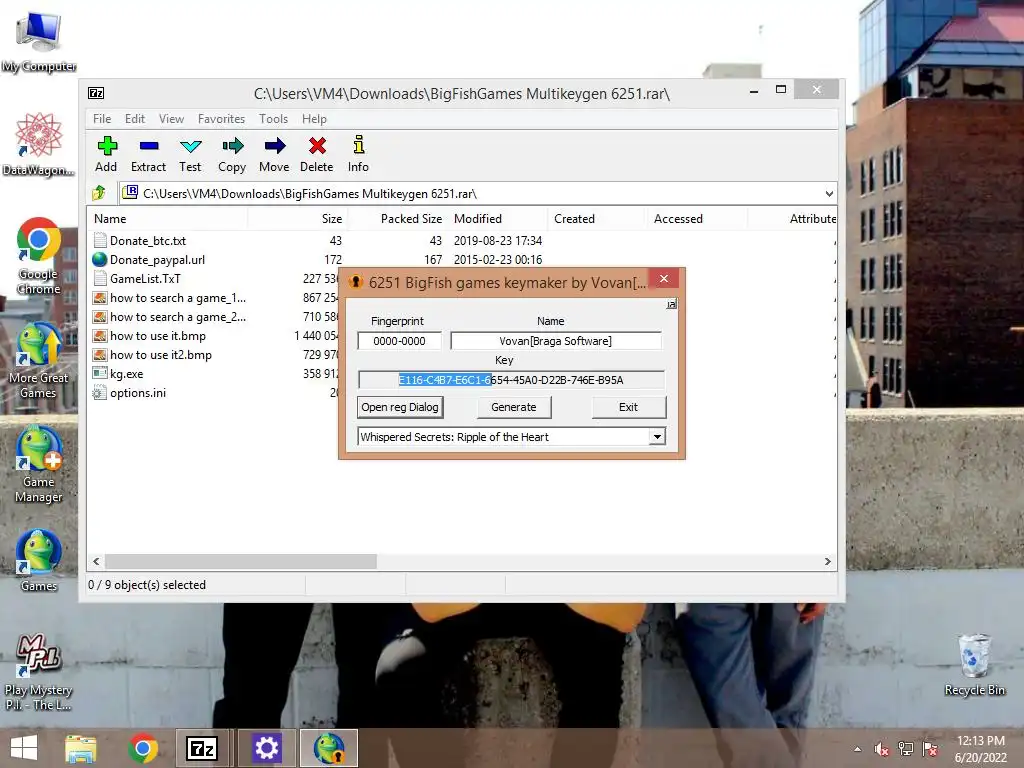Screen dimensions: 1024x768
Task: Click the generated Key field
Action: tap(511, 380)
